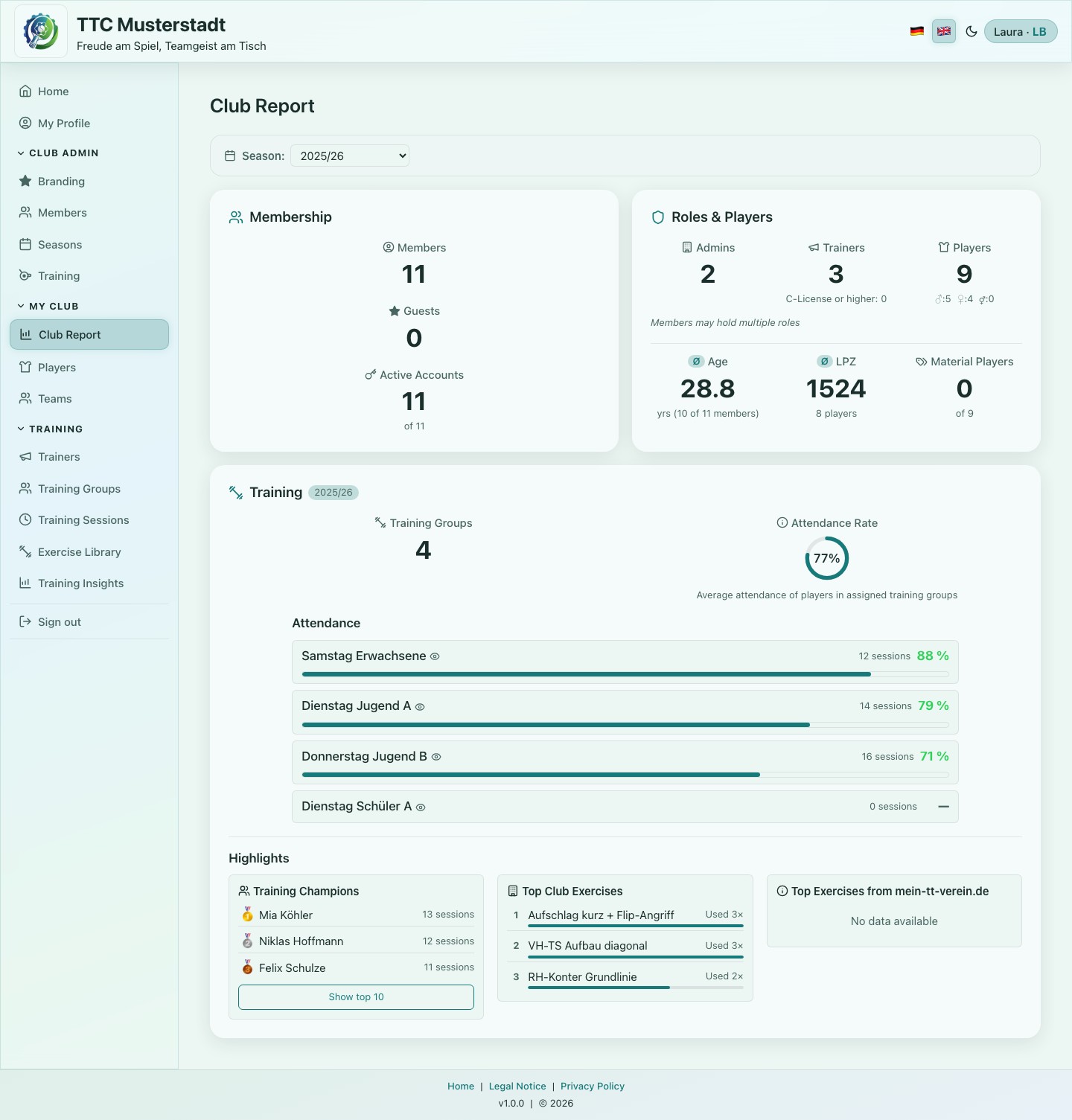Collapse the TRAINING sidebar section
Viewport: 1072px width, 1120px height.
click(50, 429)
